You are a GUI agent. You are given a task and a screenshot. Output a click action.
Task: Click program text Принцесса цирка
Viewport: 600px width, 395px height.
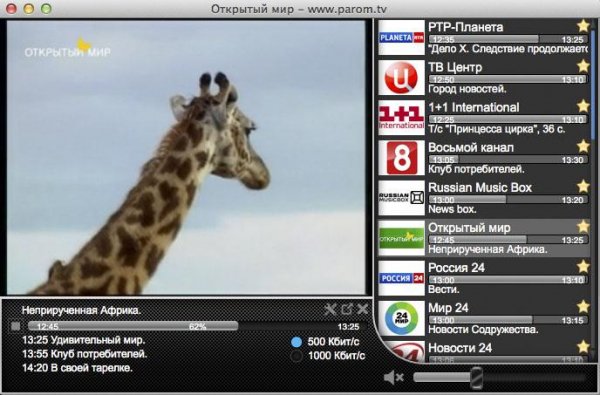pos(496,129)
